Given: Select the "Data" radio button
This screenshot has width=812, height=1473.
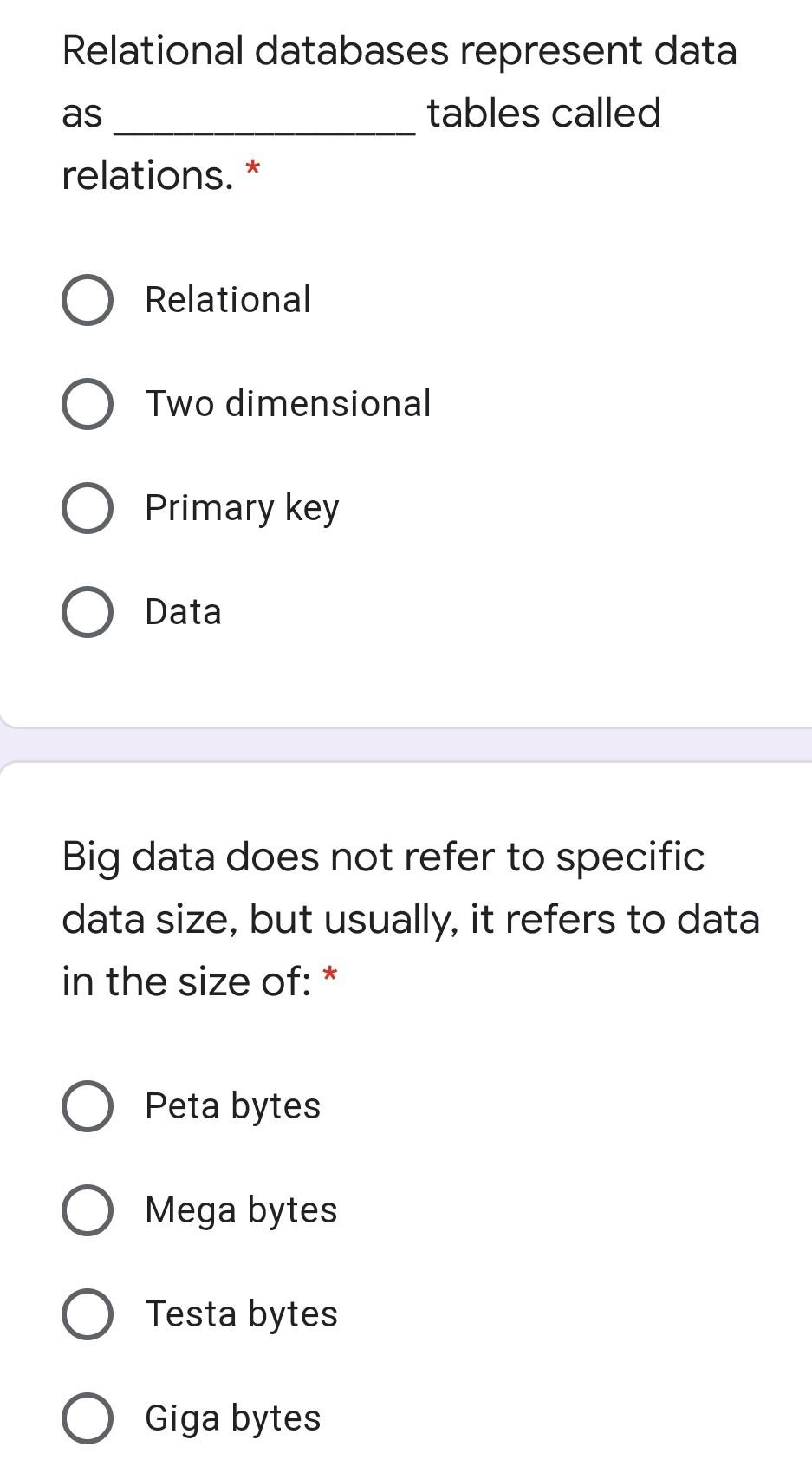Looking at the screenshot, I should coord(88,612).
